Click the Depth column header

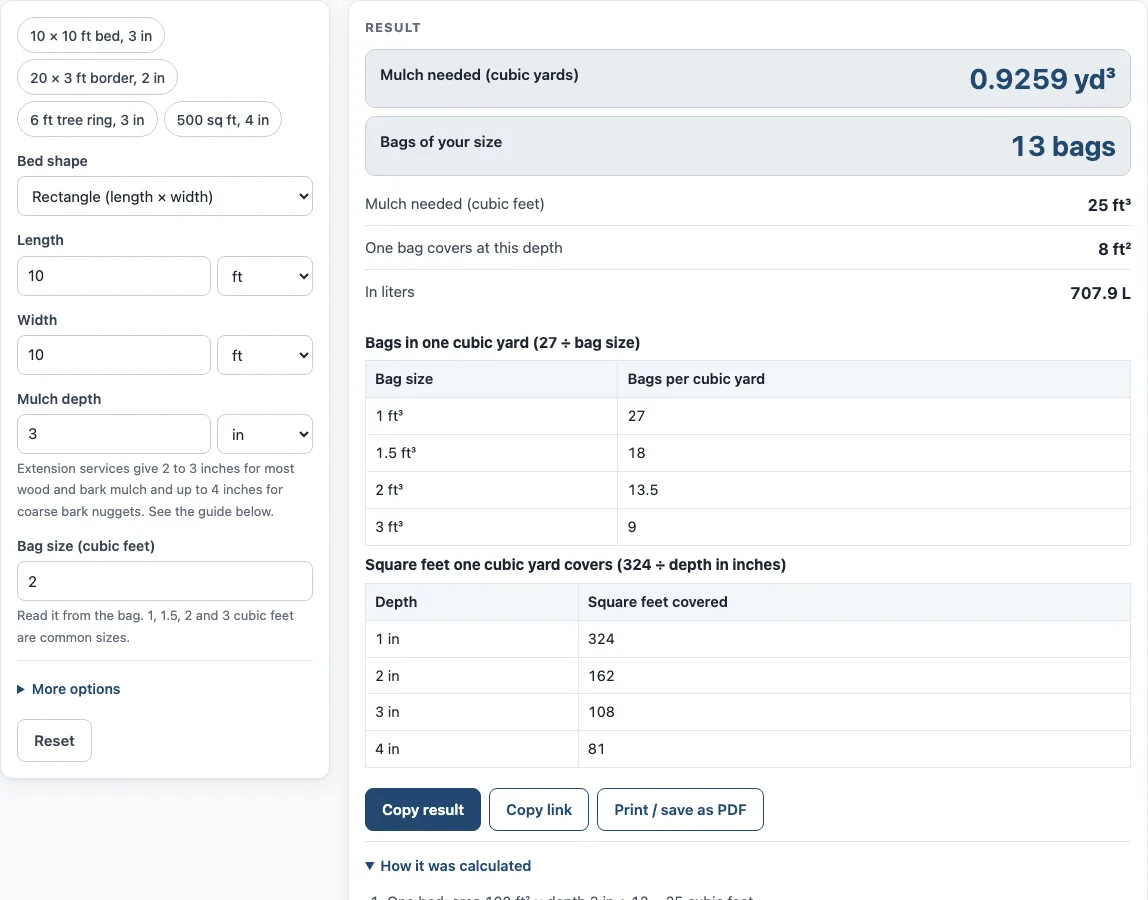coord(472,602)
